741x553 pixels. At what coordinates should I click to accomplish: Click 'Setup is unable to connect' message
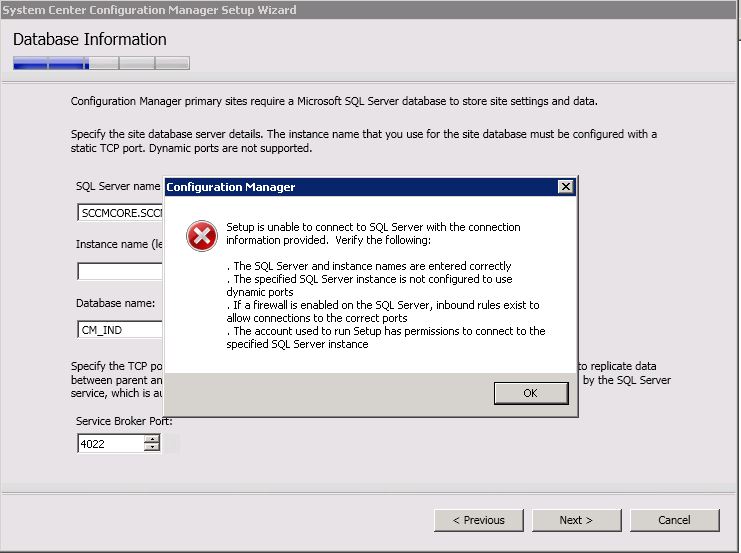pyautogui.click(x=373, y=233)
